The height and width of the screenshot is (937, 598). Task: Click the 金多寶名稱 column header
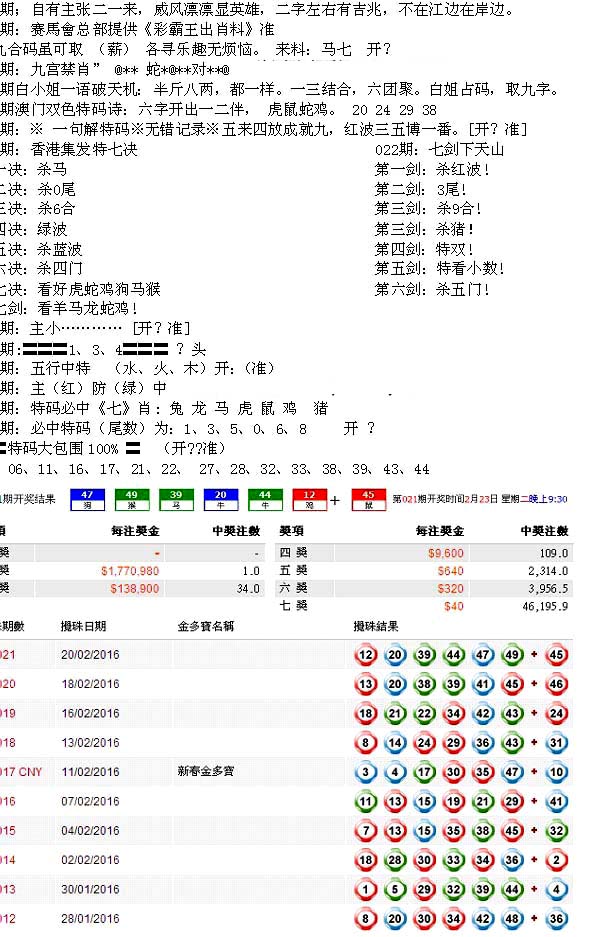[x=206, y=626]
